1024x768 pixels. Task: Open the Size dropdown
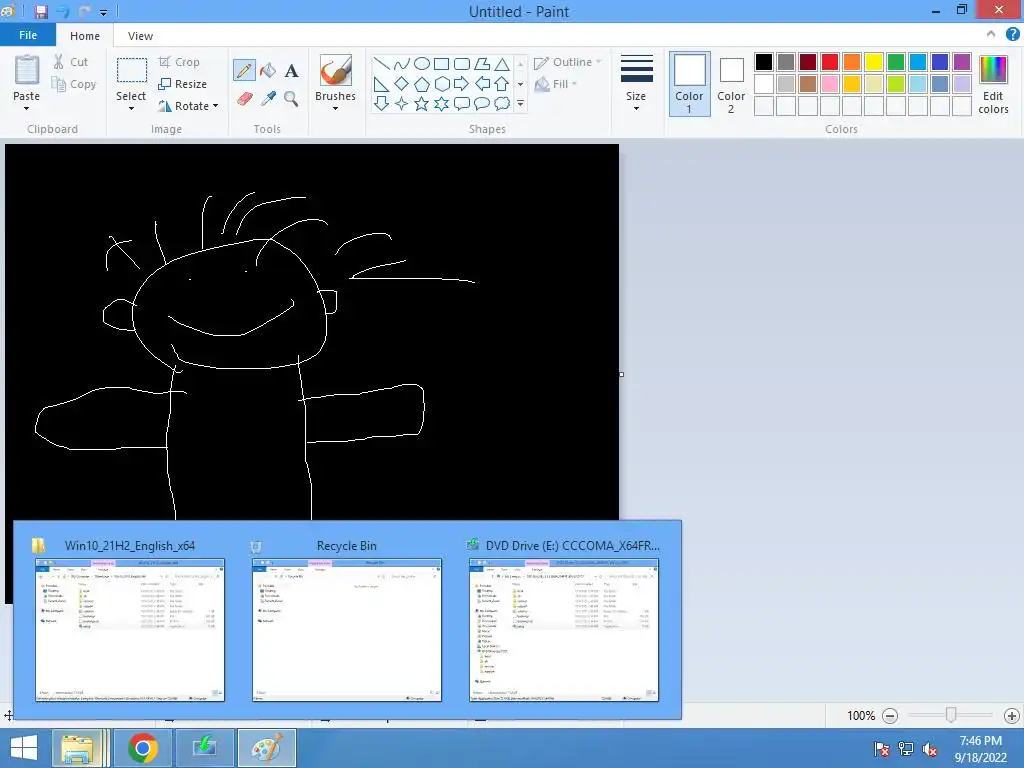click(635, 84)
